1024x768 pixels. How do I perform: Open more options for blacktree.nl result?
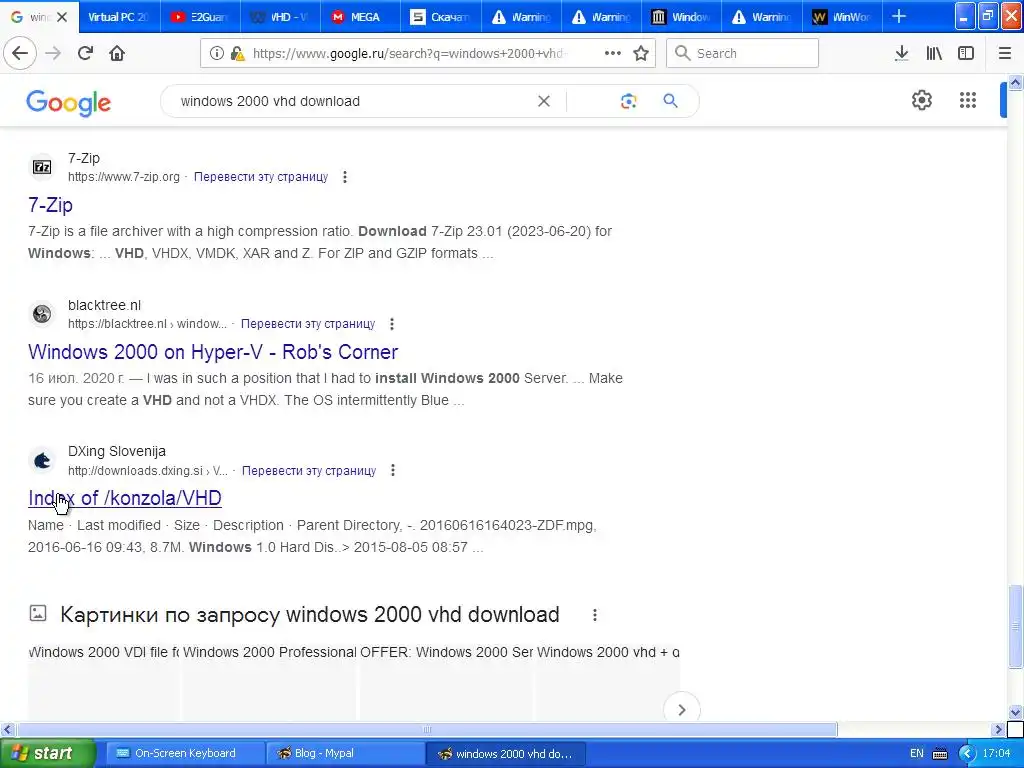click(x=392, y=324)
